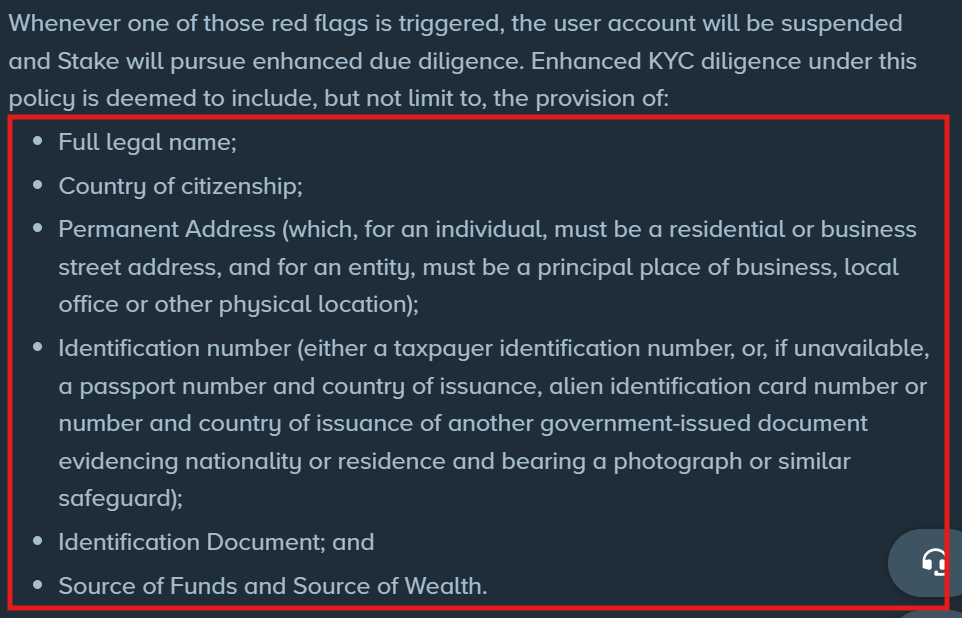
Task: Click the bullet before "Country of citizenship"
Action: [38, 186]
